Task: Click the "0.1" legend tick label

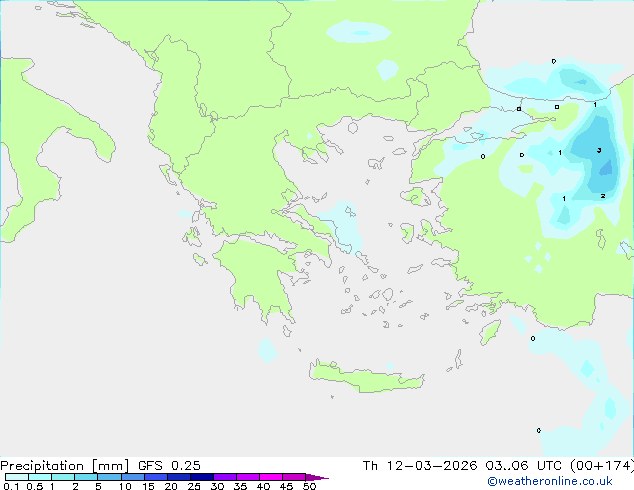Action: (11, 486)
